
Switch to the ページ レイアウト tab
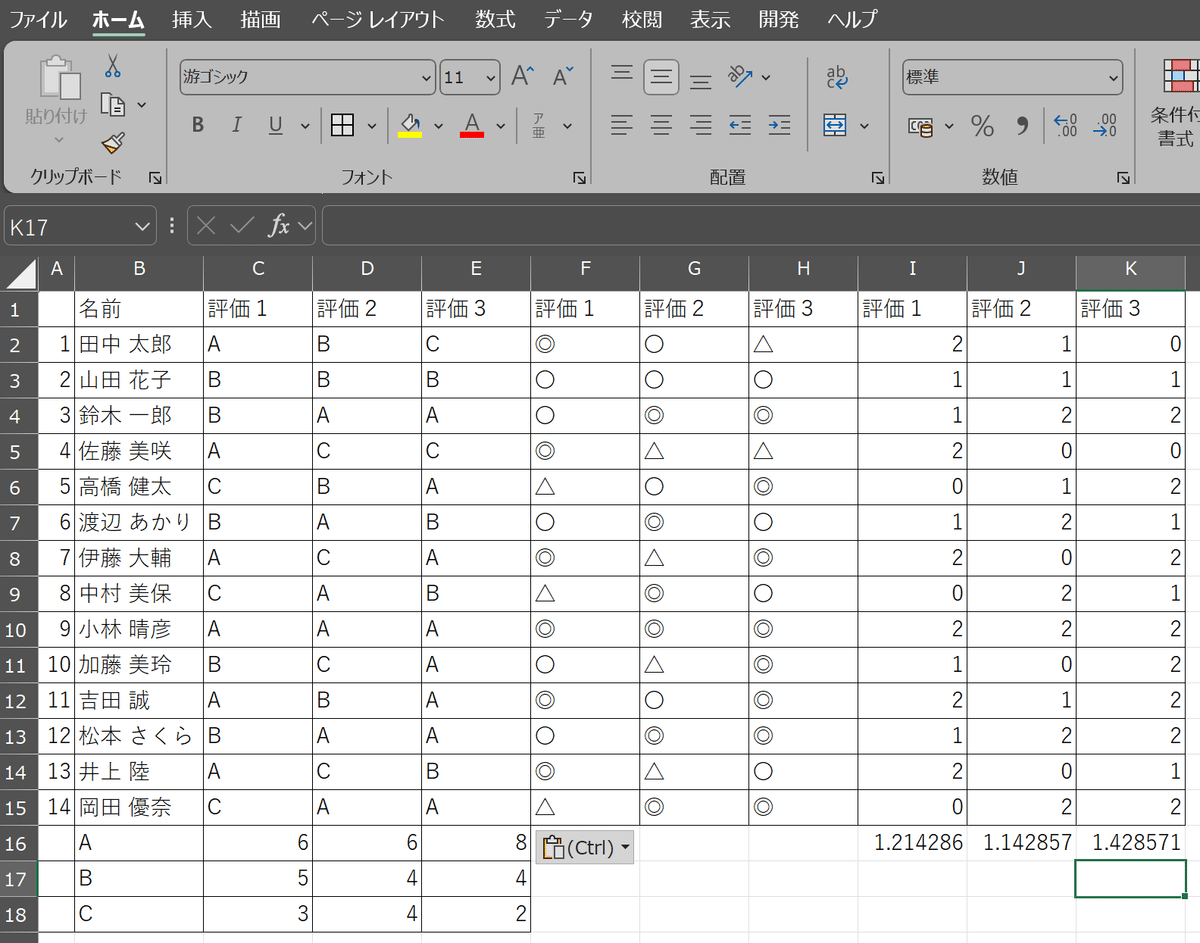click(x=378, y=19)
